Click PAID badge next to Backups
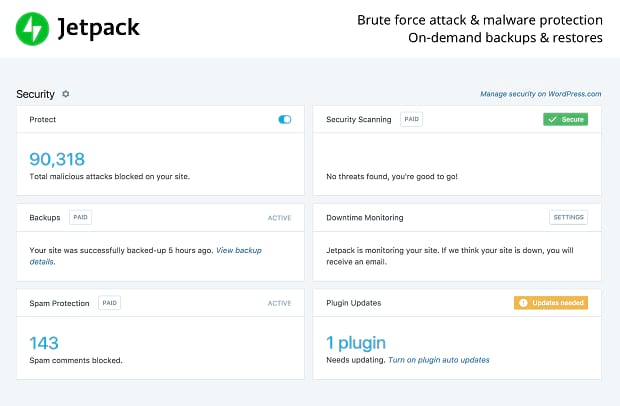Viewport: 620px width, 406px height. (80, 217)
